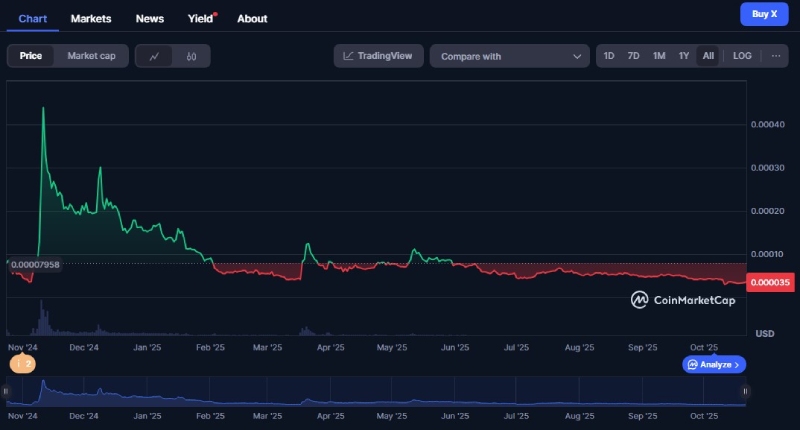The image size is (800, 430).
Task: Click the orange event marker badge
Action: pos(22,364)
